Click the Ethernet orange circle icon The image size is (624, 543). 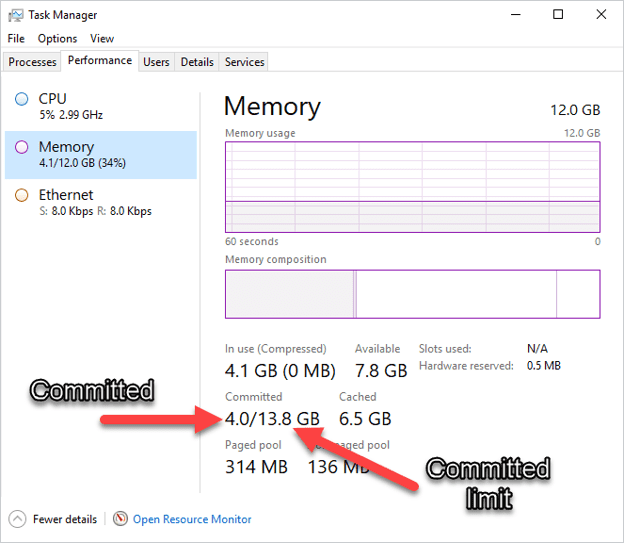point(21,195)
